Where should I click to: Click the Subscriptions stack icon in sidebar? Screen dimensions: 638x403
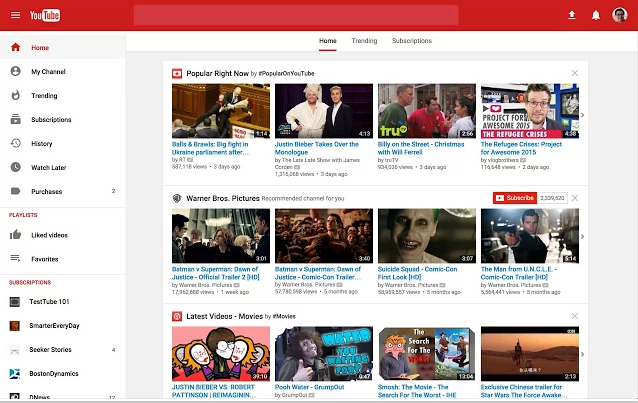click(15, 119)
